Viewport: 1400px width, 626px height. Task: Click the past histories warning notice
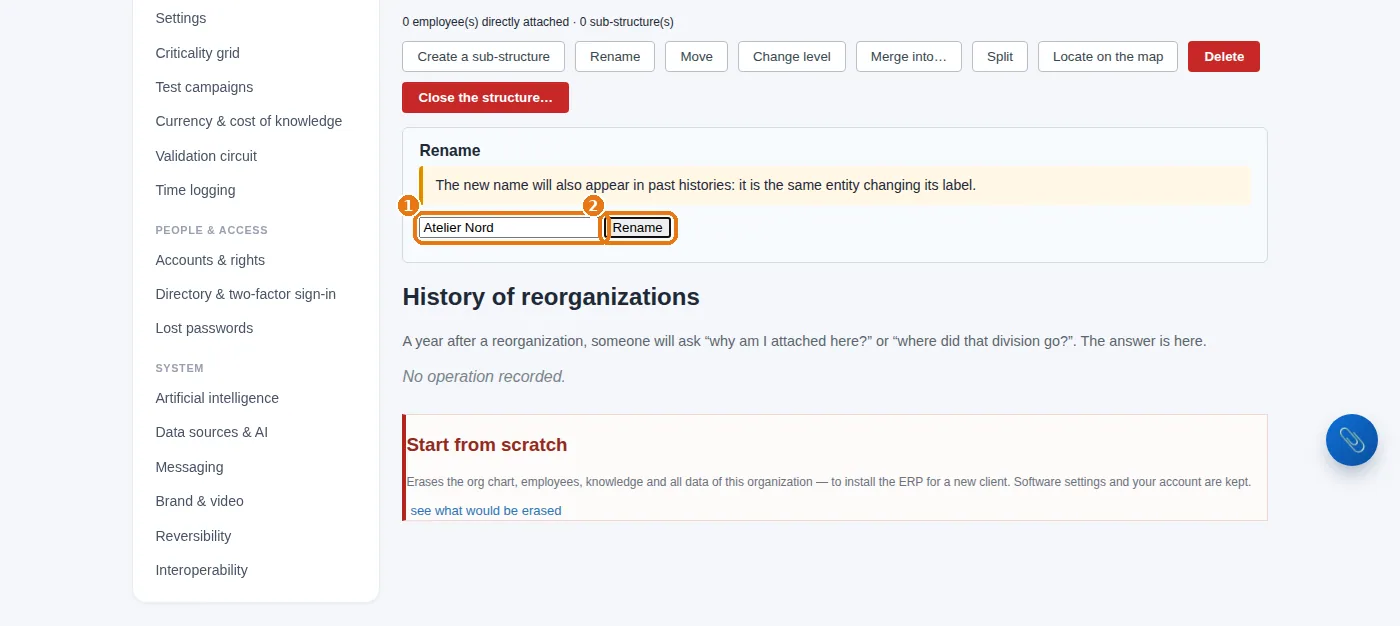pos(835,185)
